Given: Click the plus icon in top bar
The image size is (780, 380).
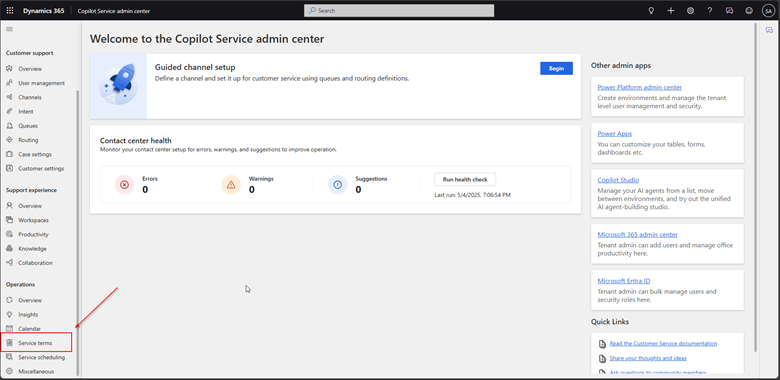Looking at the screenshot, I should [671, 10].
